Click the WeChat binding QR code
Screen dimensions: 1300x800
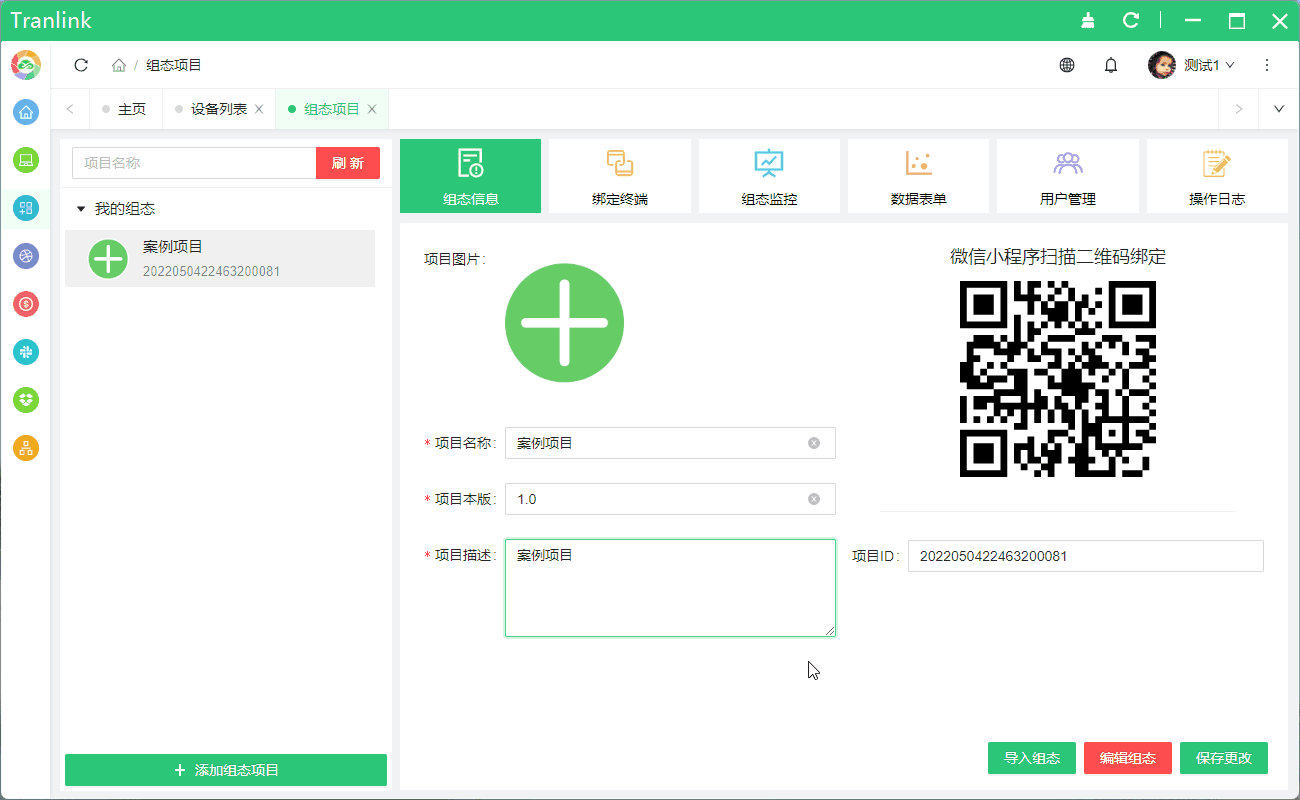1058,379
